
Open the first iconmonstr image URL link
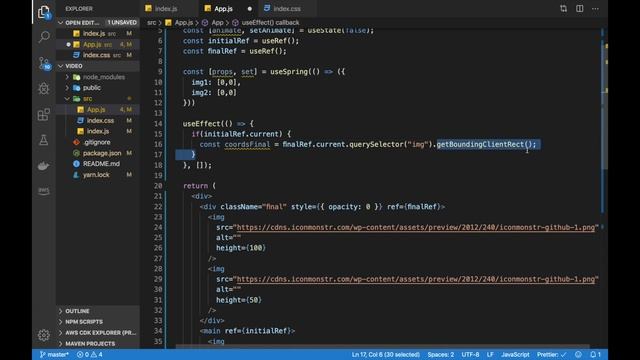(416, 227)
